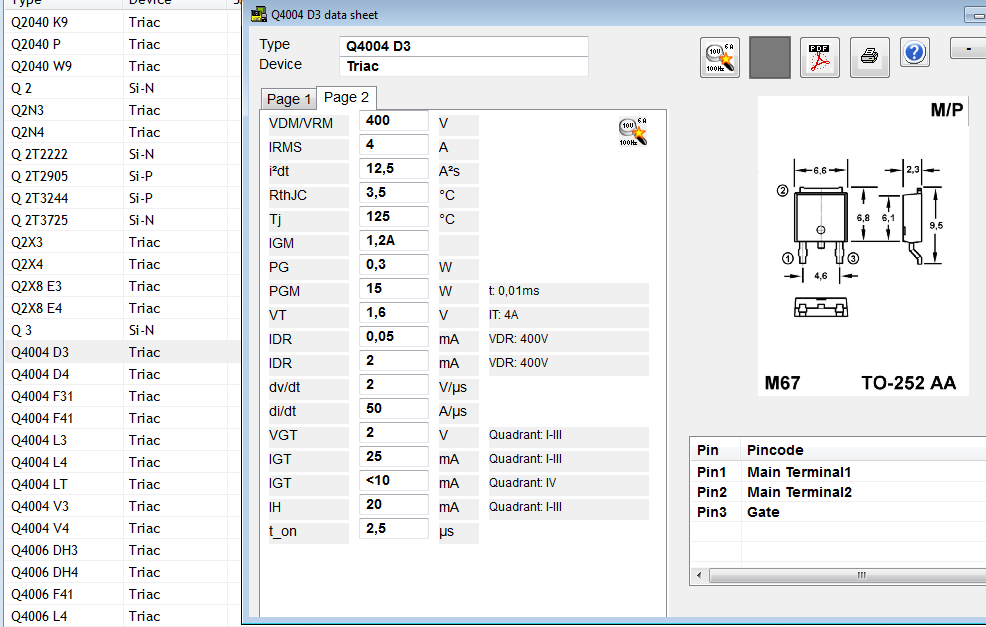Select Q2040 K9 in the device list
The height and width of the screenshot is (627, 986).
tap(122, 22)
